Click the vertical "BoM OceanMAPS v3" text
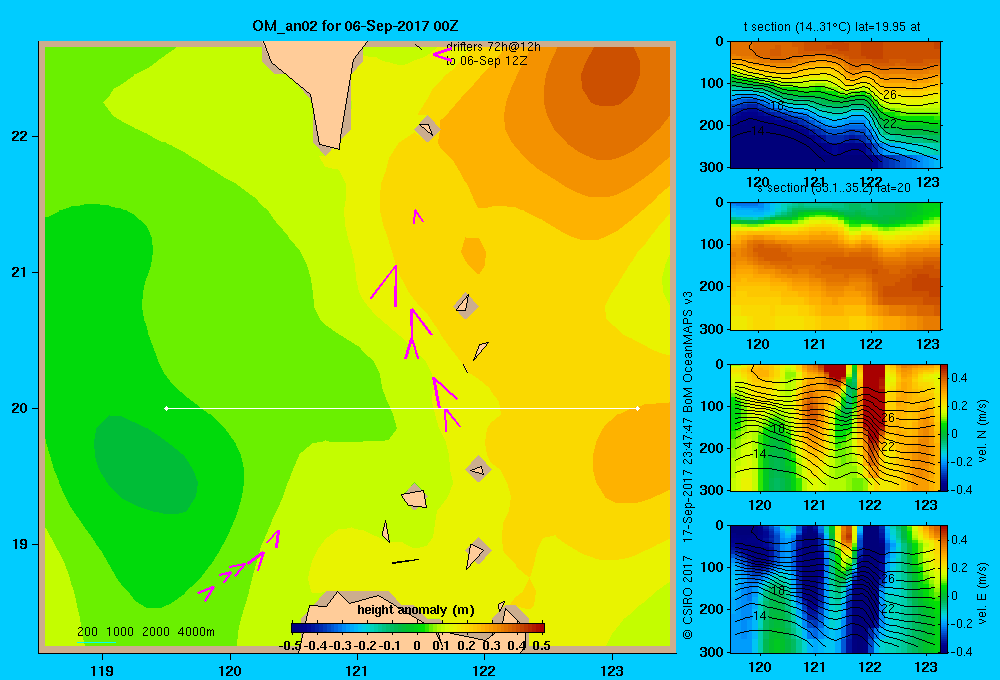The width and height of the screenshot is (1000, 680). (688, 352)
